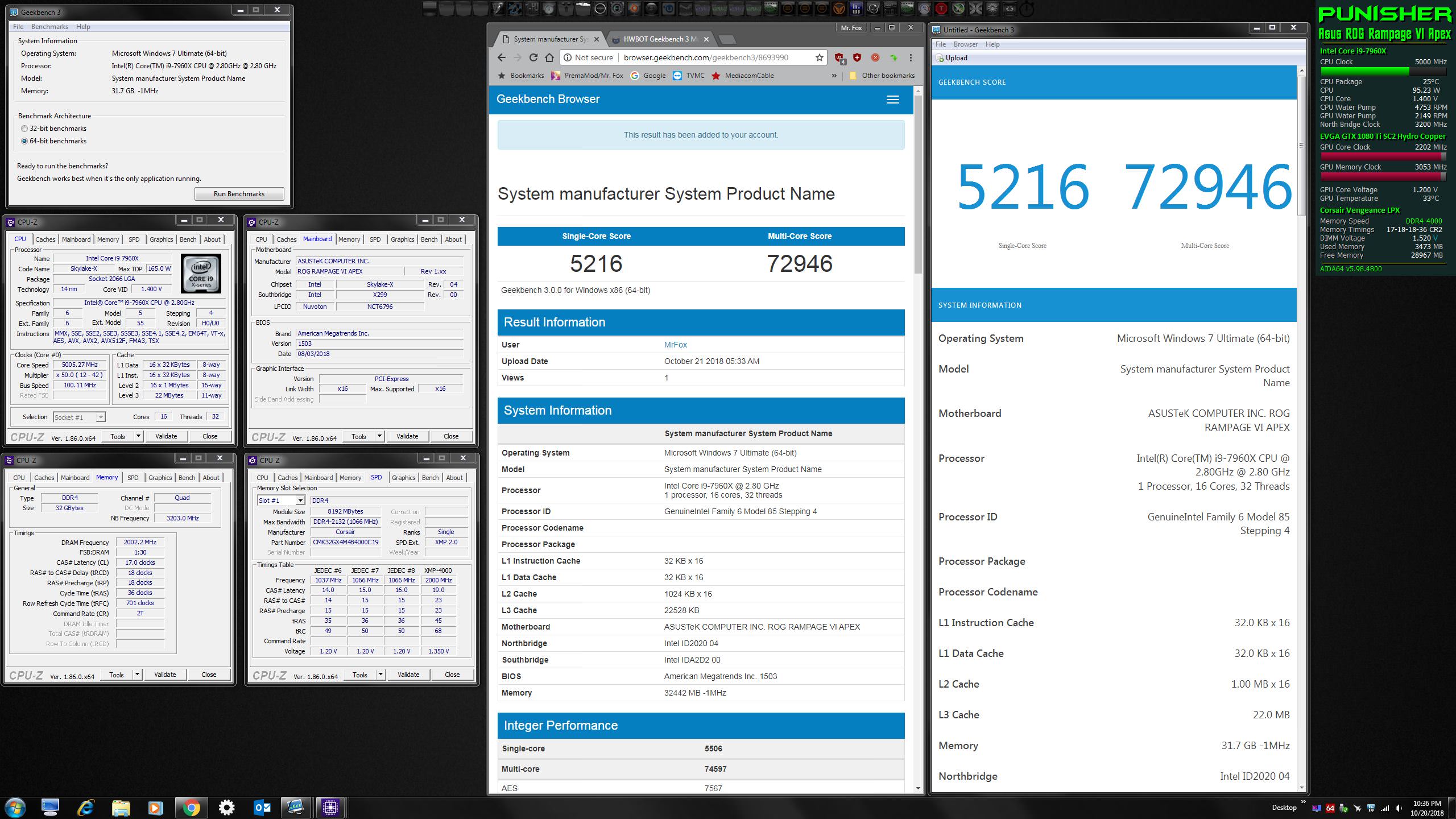Open MrFox user link
Image resolution: width=1456 pixels, height=819 pixels.
pos(676,345)
